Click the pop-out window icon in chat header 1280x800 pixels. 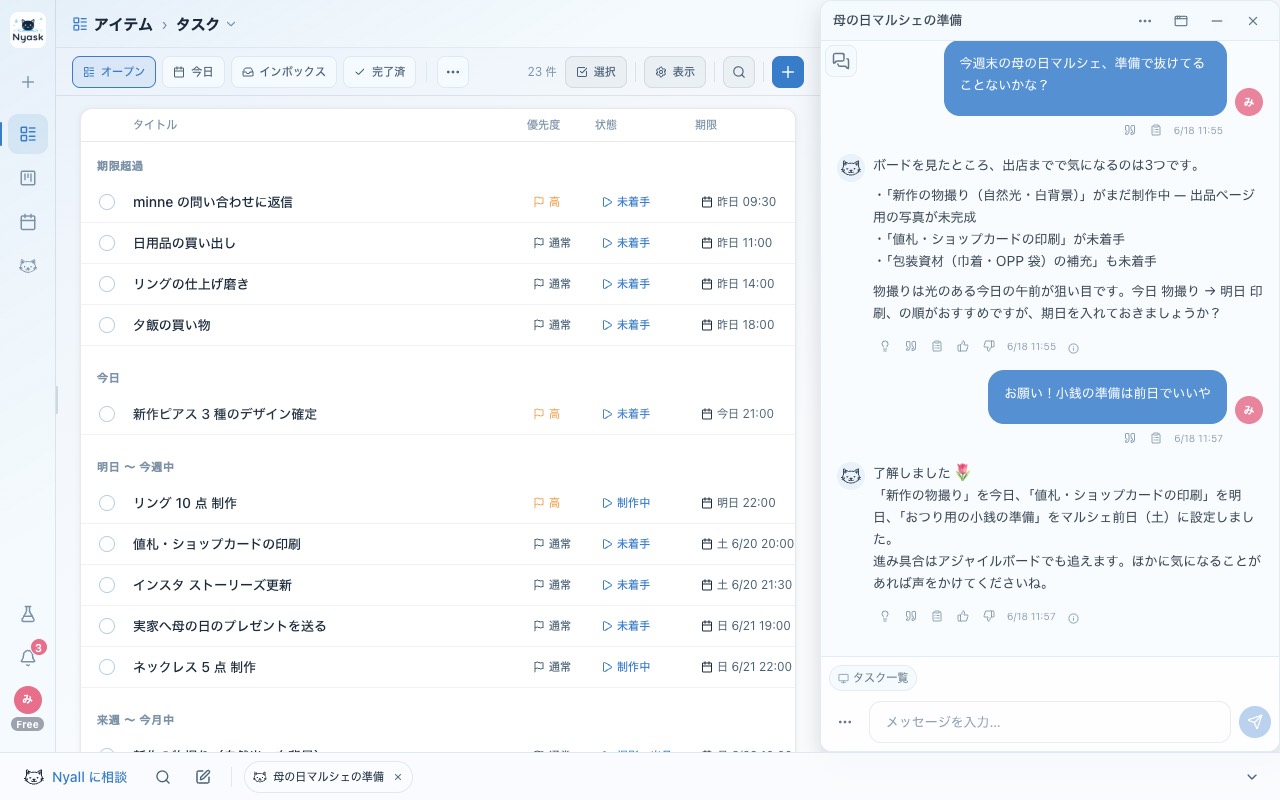[1181, 21]
